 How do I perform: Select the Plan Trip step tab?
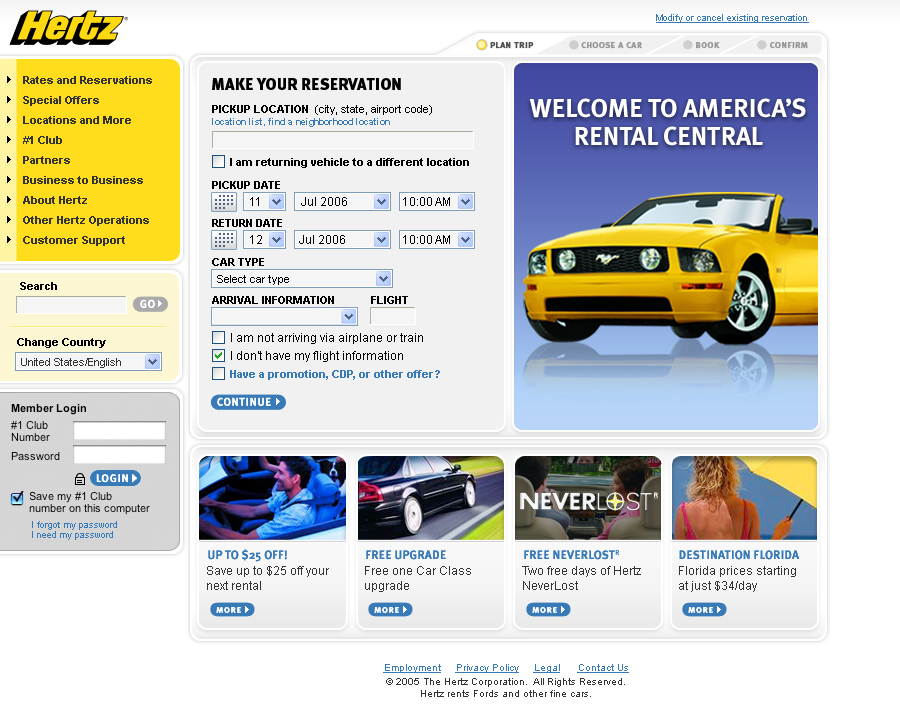505,45
